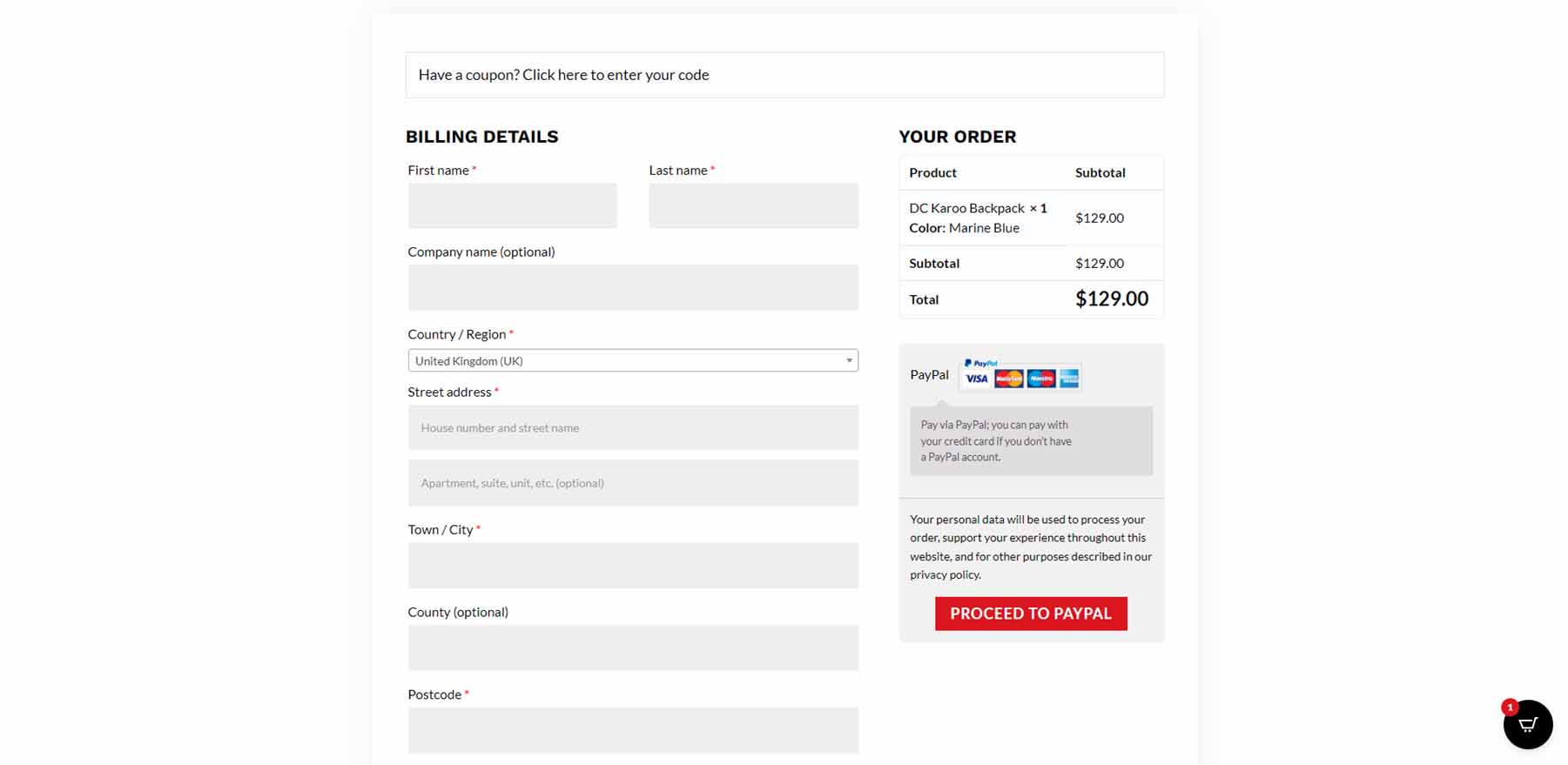Viewport: 1568px width, 765px height.
Task: Click the Country dropdown arrow
Action: tap(848, 359)
